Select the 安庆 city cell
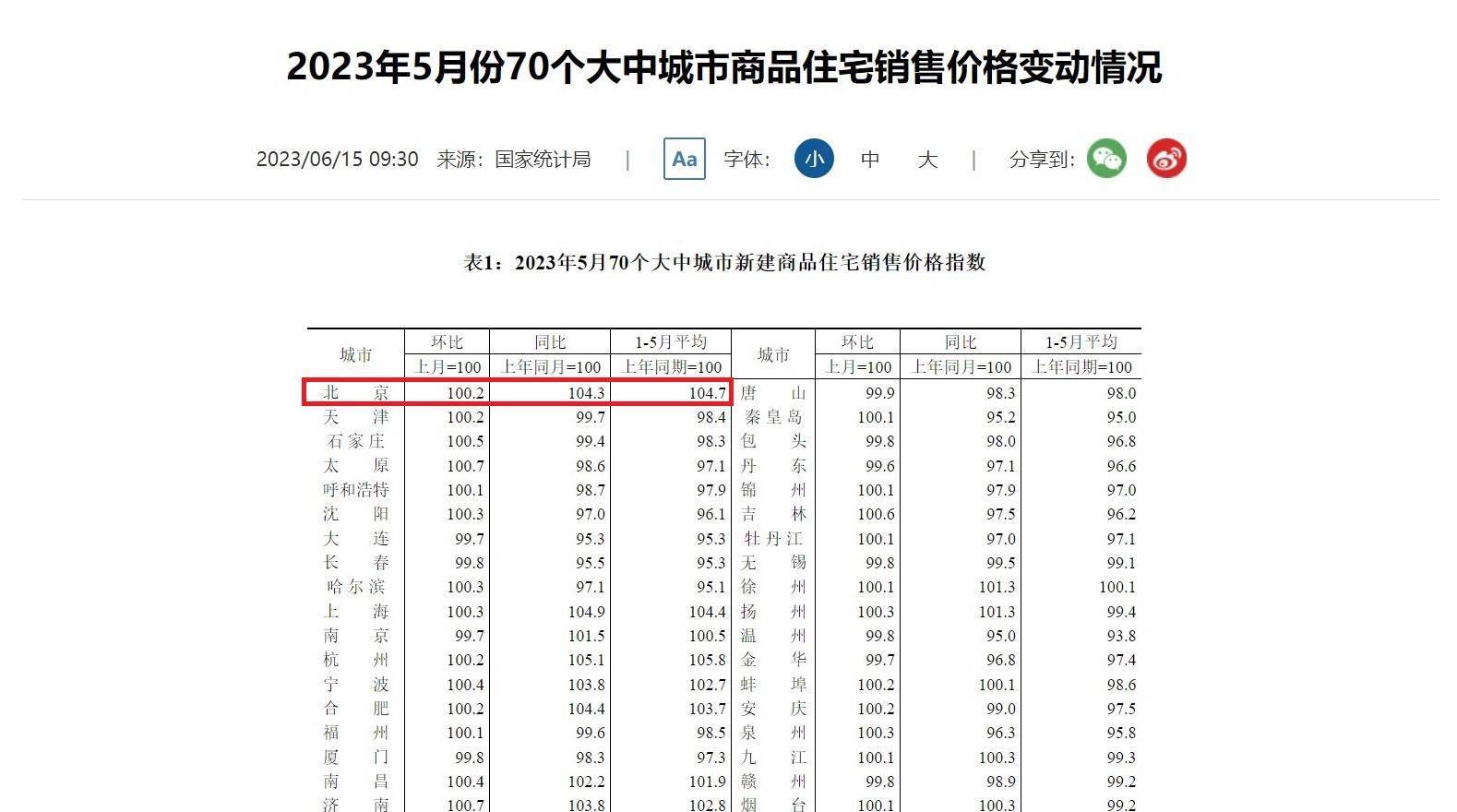Screen dimensions: 1457x812 pyautogui.click(x=773, y=709)
